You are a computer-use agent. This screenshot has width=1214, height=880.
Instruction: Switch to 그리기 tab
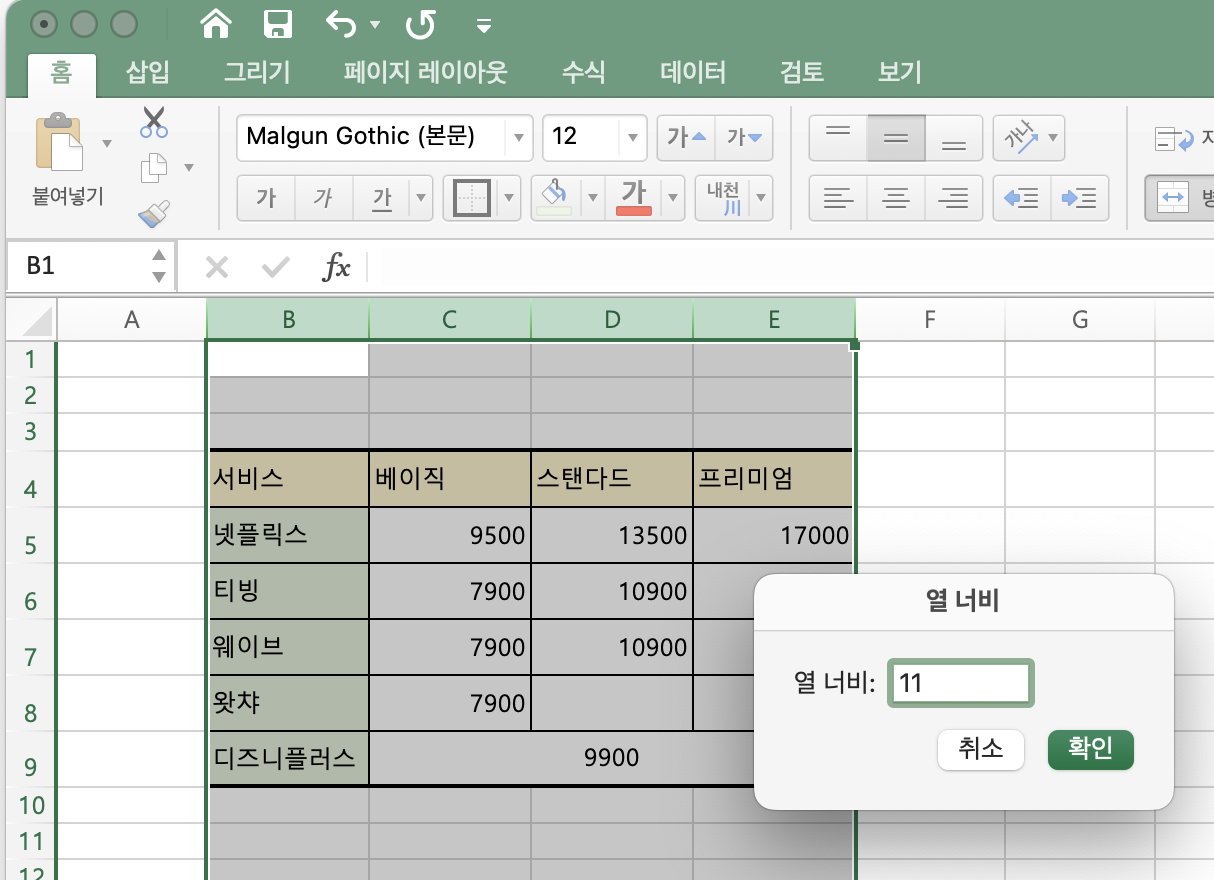(257, 72)
